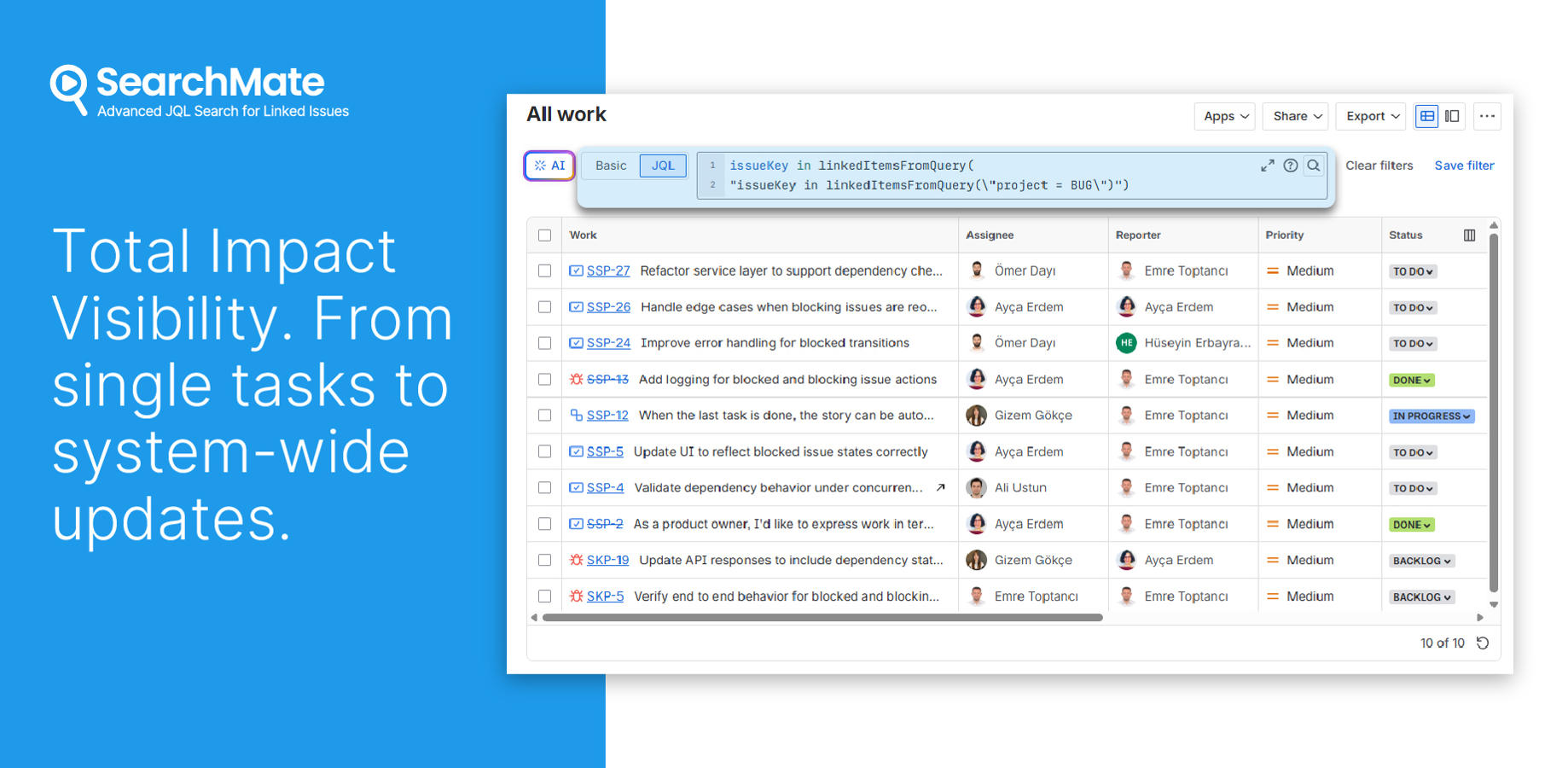Click the scroll down arrow
This screenshot has height=768, width=1568.
click(1494, 604)
